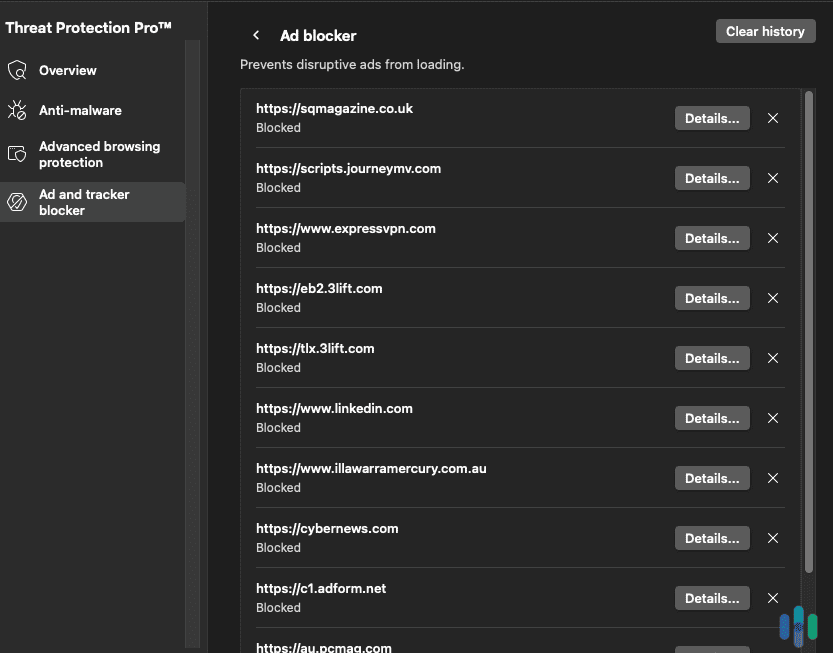
Task: Remove the expressvpn.com entry
Action: click(x=772, y=238)
